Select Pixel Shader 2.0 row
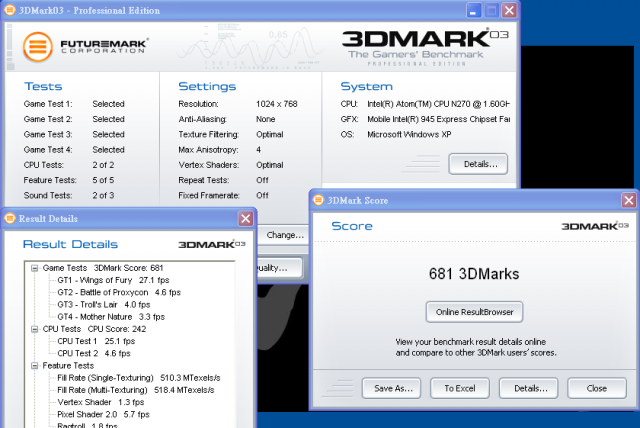 point(103,415)
